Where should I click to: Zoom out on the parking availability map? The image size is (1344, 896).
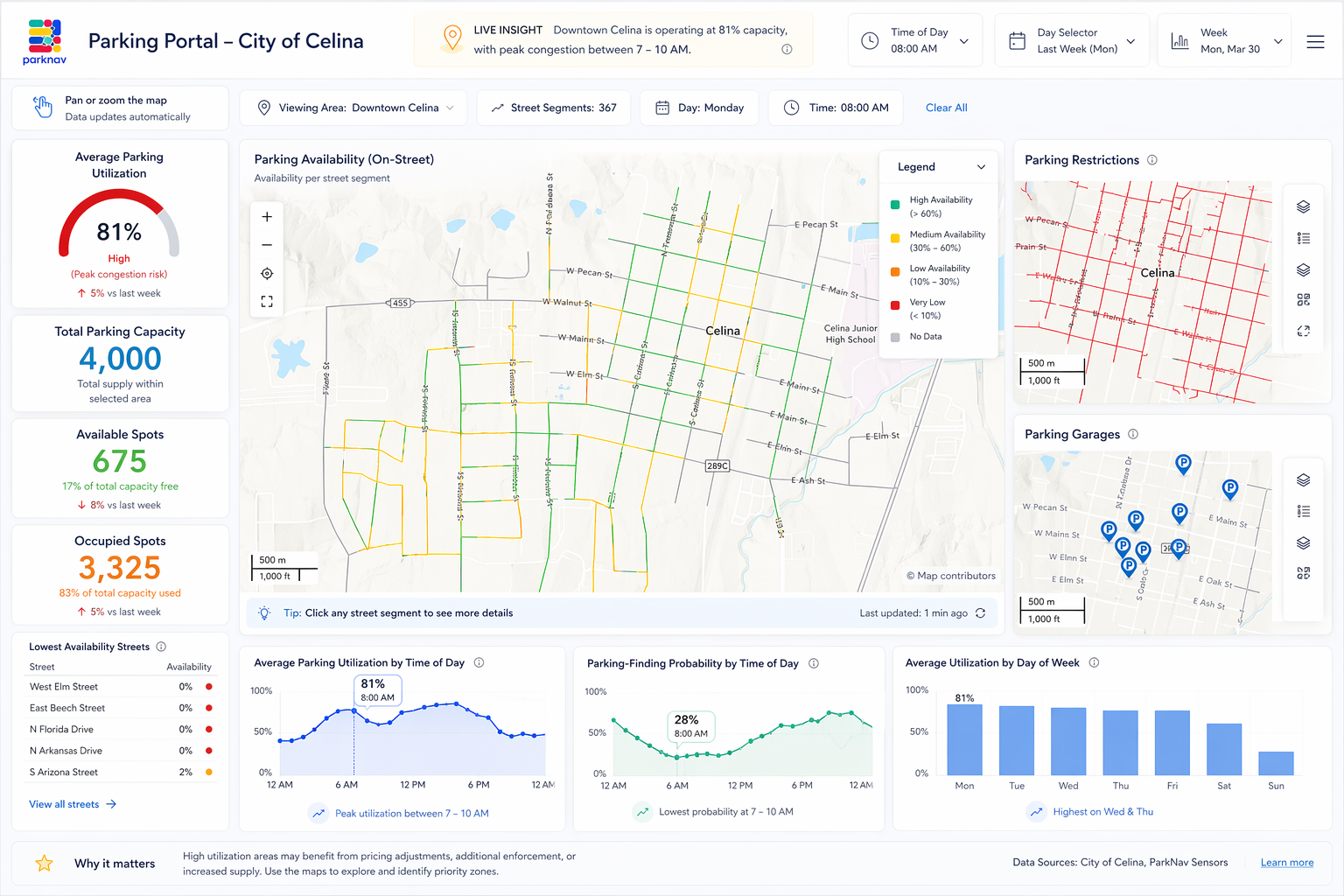pyautogui.click(x=267, y=245)
